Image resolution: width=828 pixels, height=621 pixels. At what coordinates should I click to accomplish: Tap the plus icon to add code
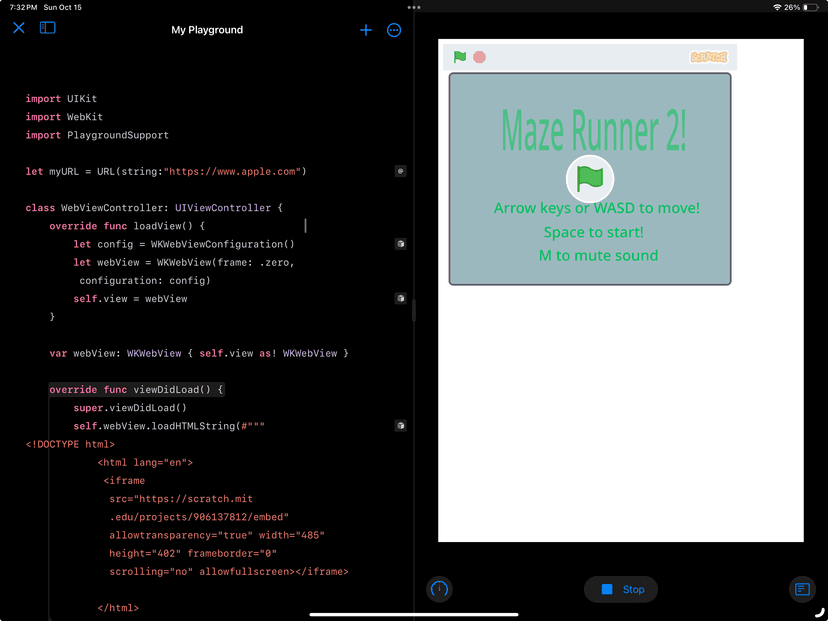pyautogui.click(x=366, y=30)
